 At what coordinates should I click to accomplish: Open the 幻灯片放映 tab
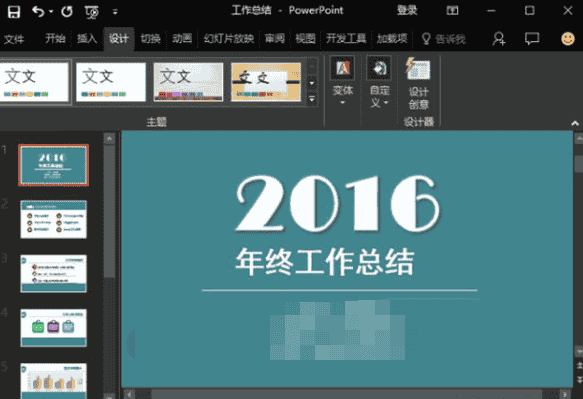(x=229, y=38)
